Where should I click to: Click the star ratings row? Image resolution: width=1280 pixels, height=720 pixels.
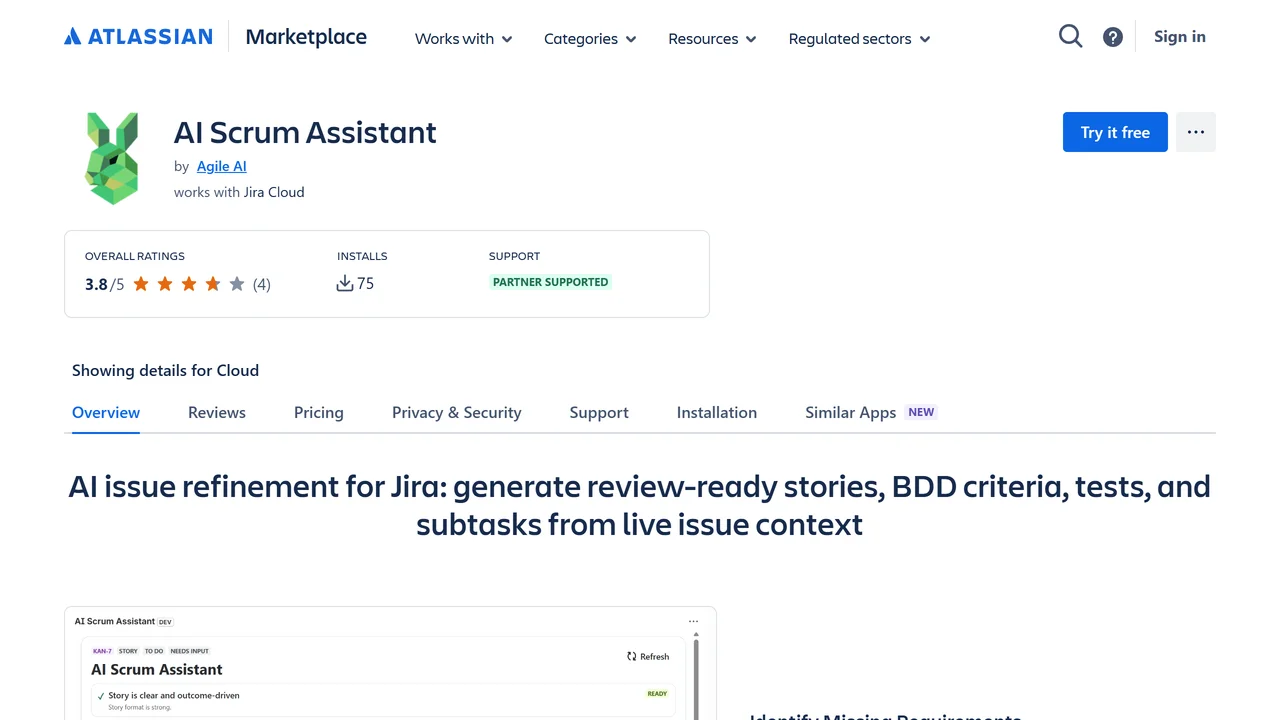(x=189, y=284)
